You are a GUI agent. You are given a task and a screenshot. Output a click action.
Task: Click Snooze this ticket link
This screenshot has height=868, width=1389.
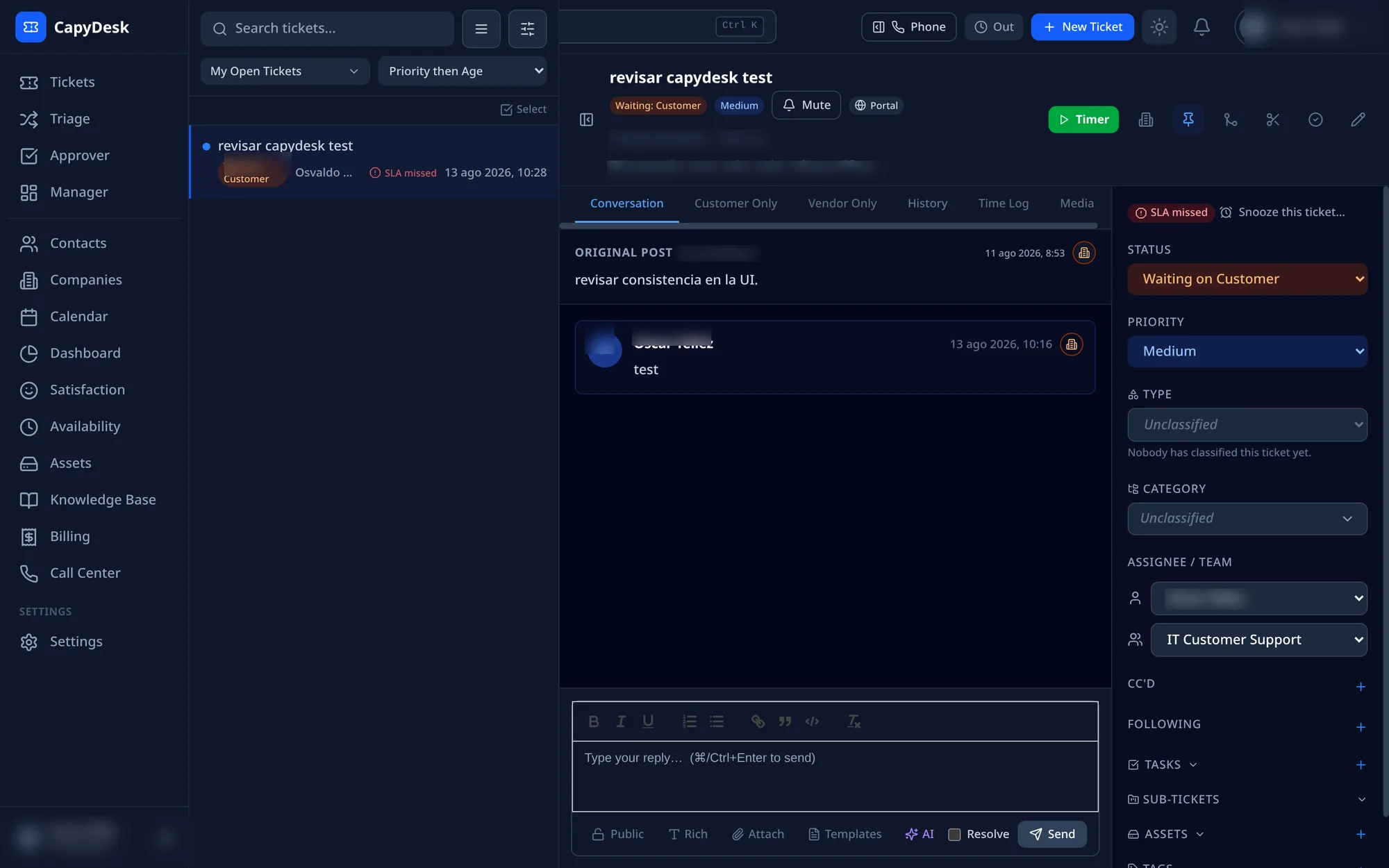coord(1283,212)
